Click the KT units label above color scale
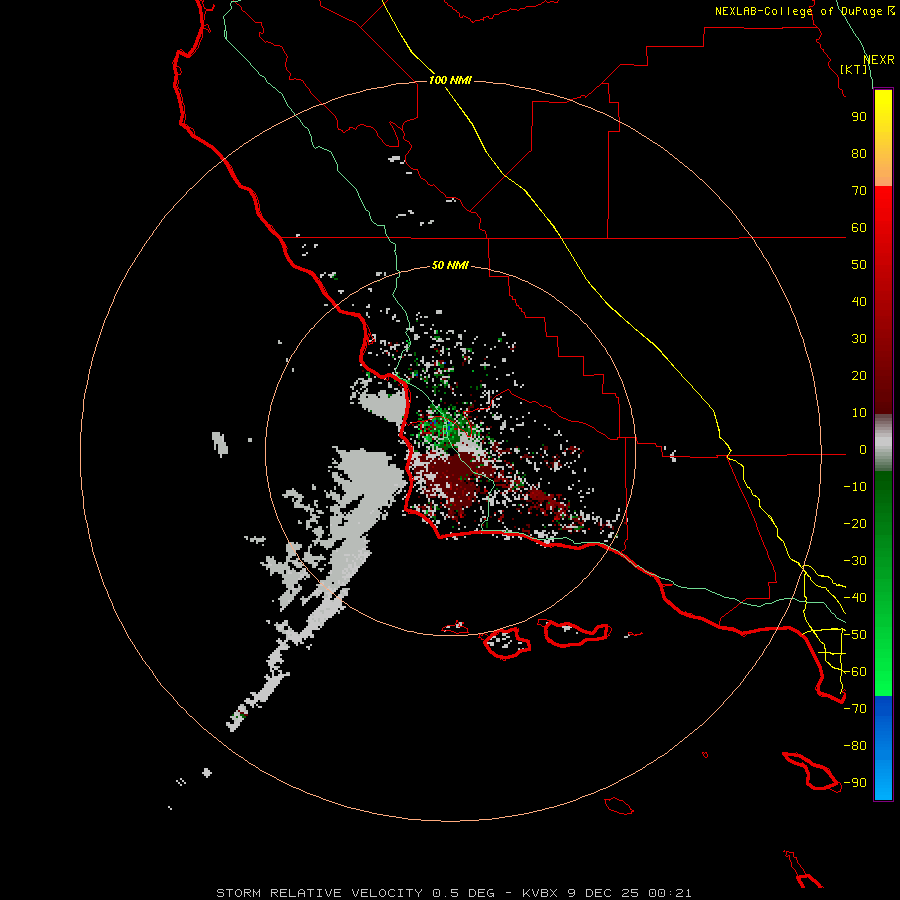The height and width of the screenshot is (900, 900). click(854, 69)
